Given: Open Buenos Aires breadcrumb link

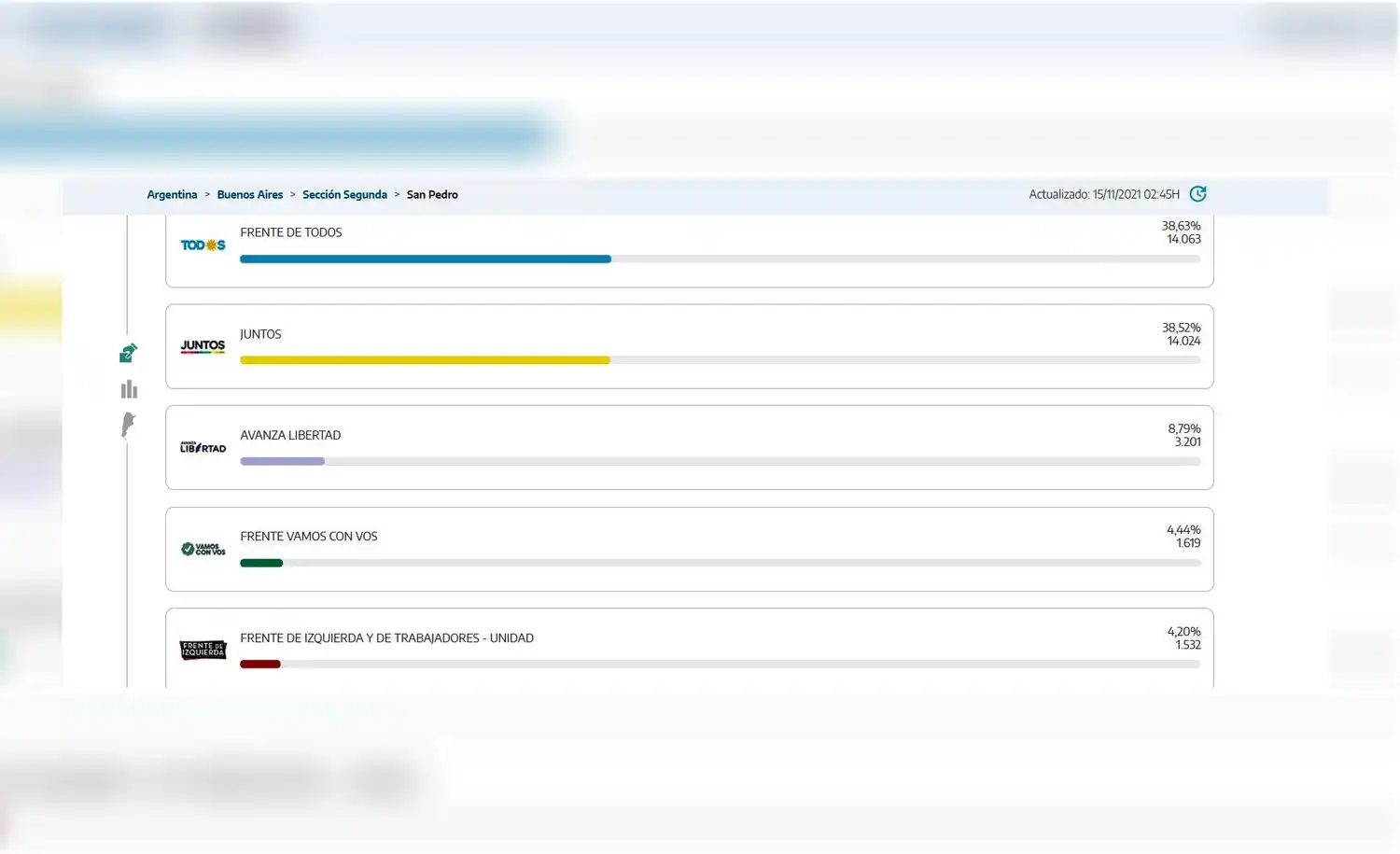Looking at the screenshot, I should coord(250,195).
